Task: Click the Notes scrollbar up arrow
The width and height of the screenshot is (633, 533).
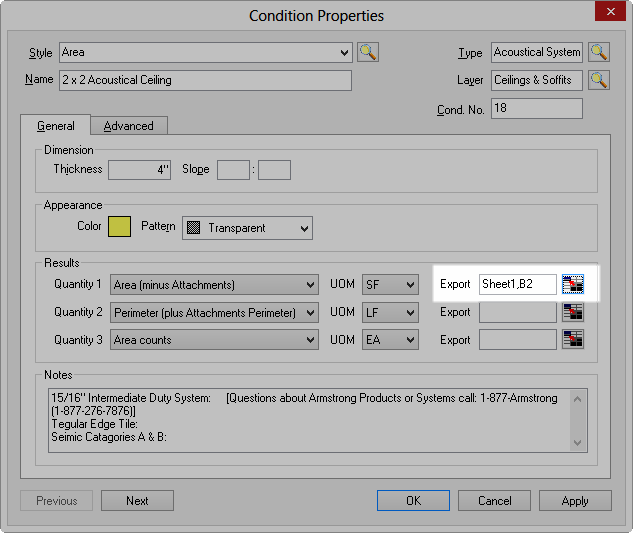Action: [578, 399]
